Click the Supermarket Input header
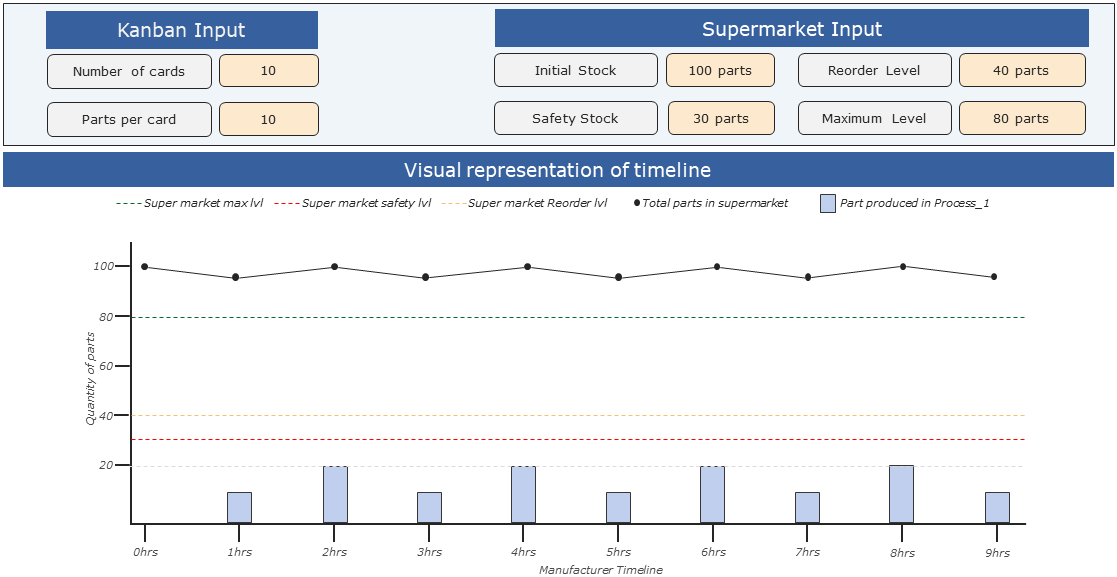 pos(791,29)
